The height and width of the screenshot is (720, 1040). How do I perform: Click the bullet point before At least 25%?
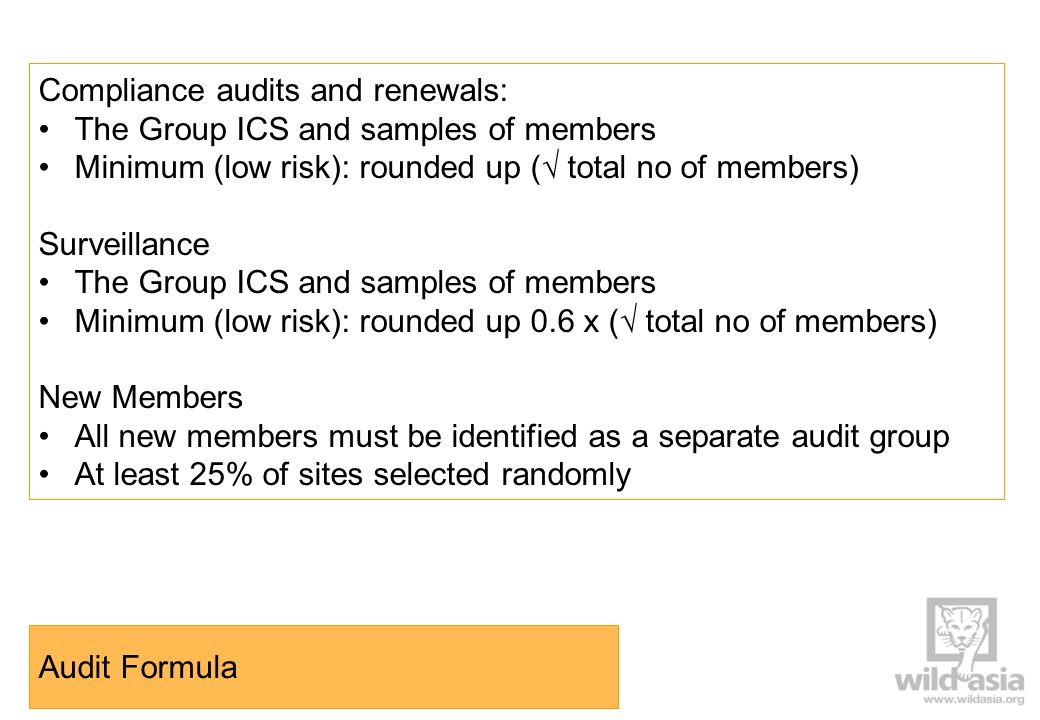[x=44, y=475]
